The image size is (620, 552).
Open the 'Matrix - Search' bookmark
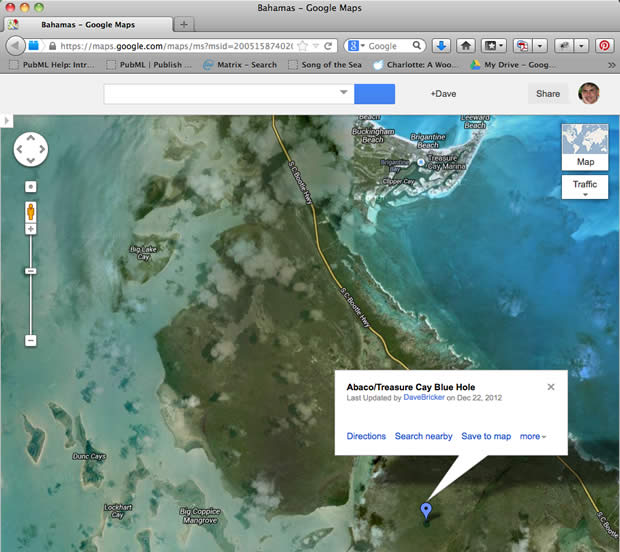tap(240, 65)
